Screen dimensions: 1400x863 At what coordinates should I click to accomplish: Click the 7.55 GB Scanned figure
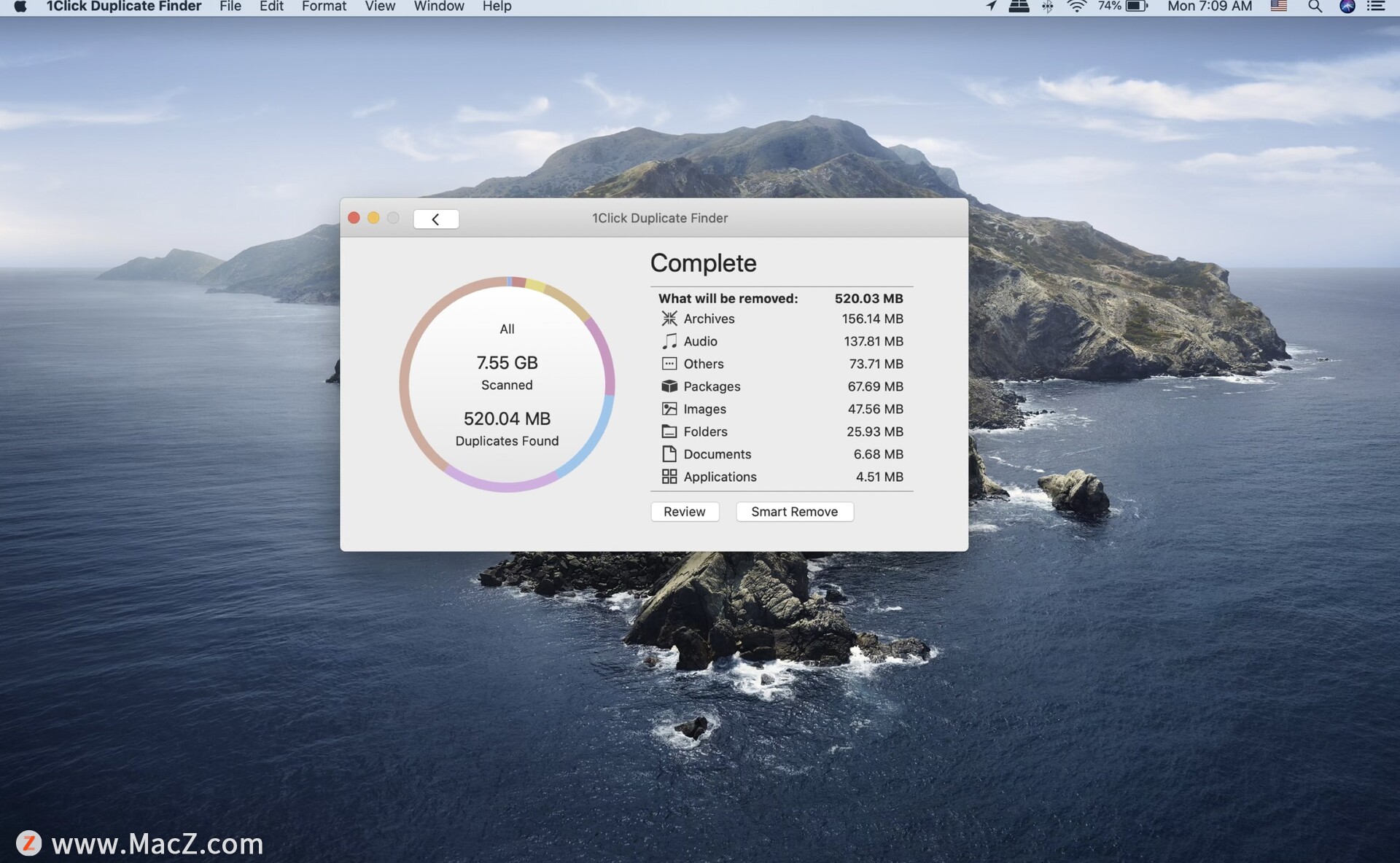point(507,362)
